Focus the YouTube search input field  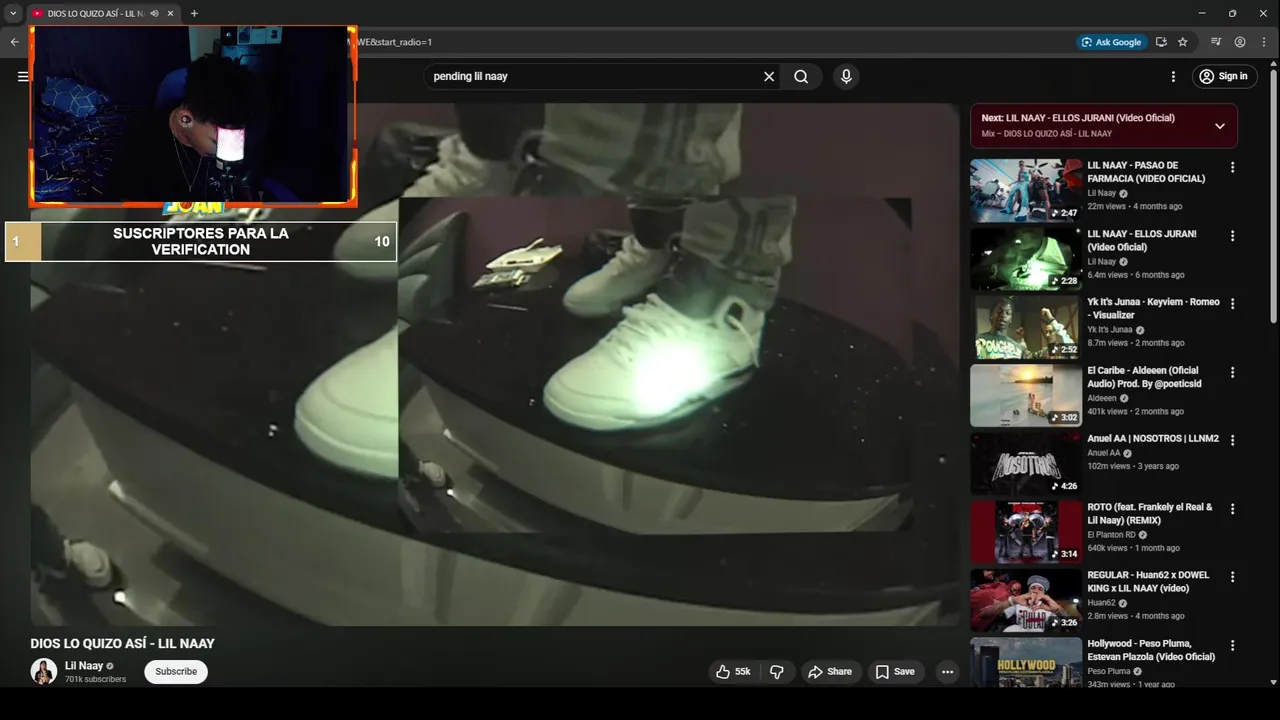(595, 77)
